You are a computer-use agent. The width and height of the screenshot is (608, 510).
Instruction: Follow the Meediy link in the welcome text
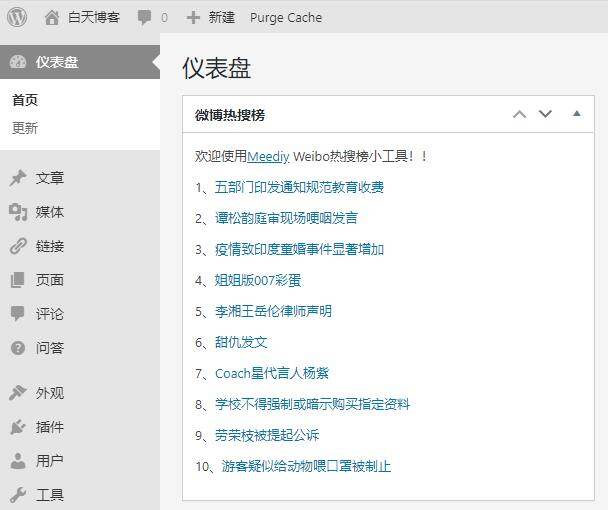click(268, 157)
